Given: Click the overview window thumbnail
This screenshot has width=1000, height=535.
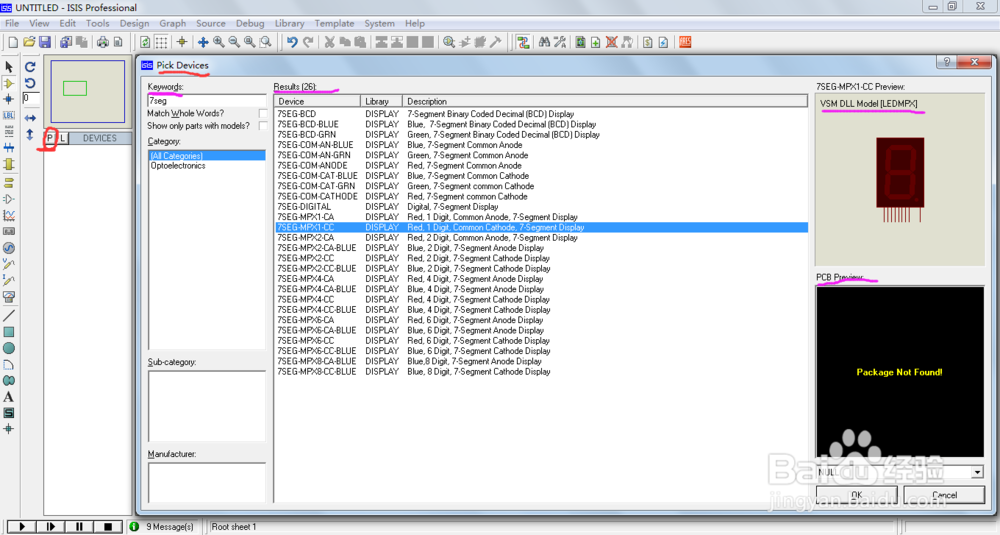Looking at the screenshot, I should 88,91.
